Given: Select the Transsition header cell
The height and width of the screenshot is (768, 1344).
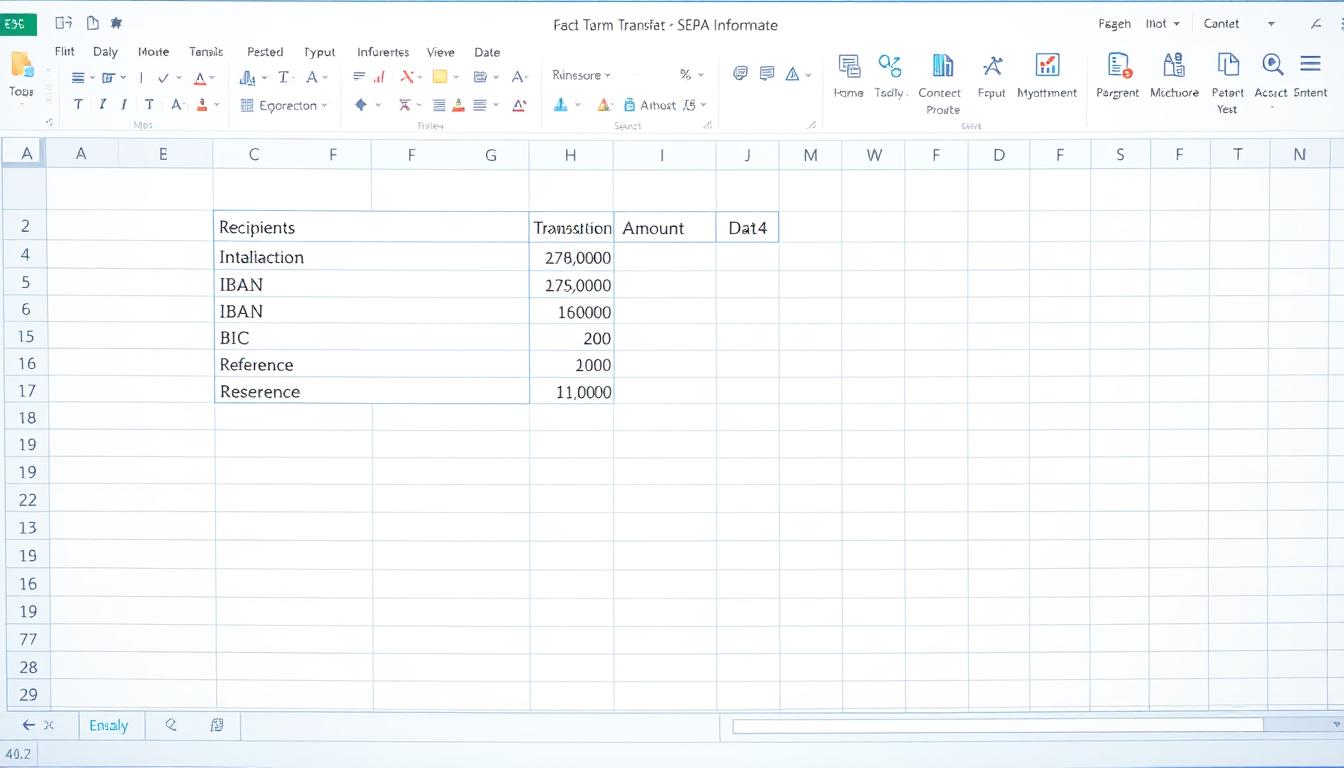Looking at the screenshot, I should 571,227.
